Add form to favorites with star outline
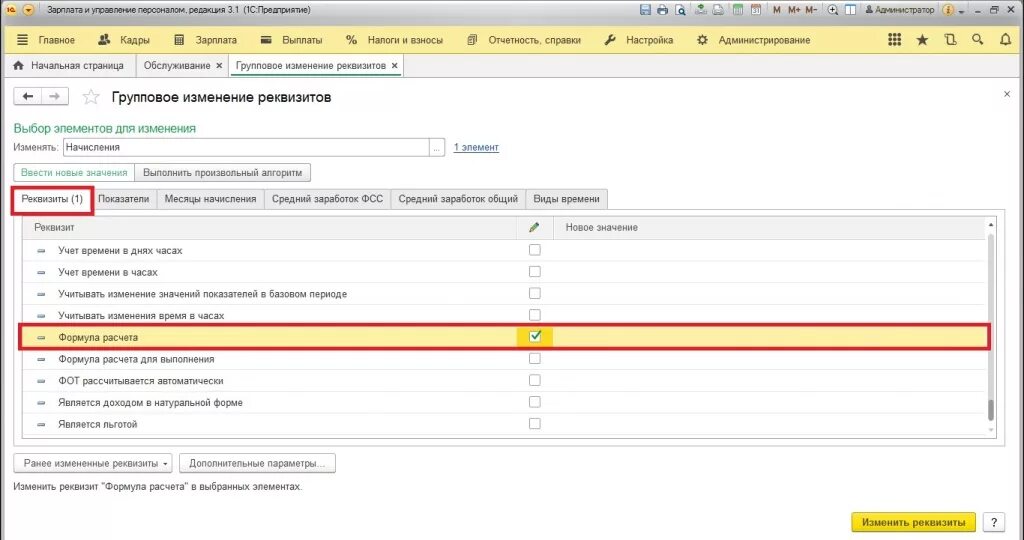Image resolution: width=1024 pixels, height=540 pixels. (91, 97)
